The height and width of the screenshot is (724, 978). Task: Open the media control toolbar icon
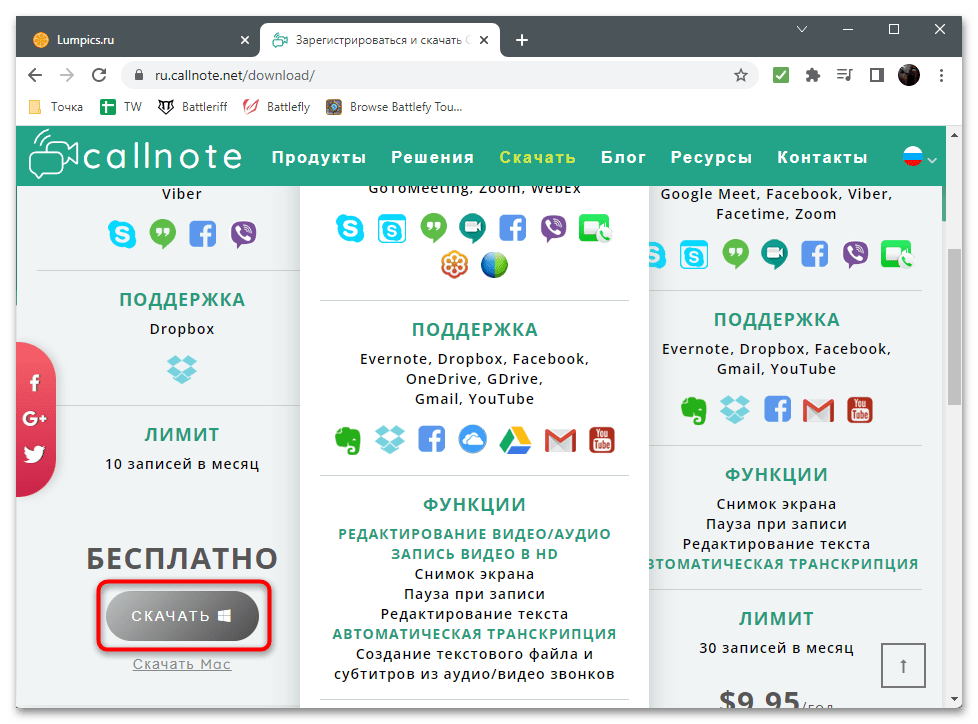pos(844,75)
